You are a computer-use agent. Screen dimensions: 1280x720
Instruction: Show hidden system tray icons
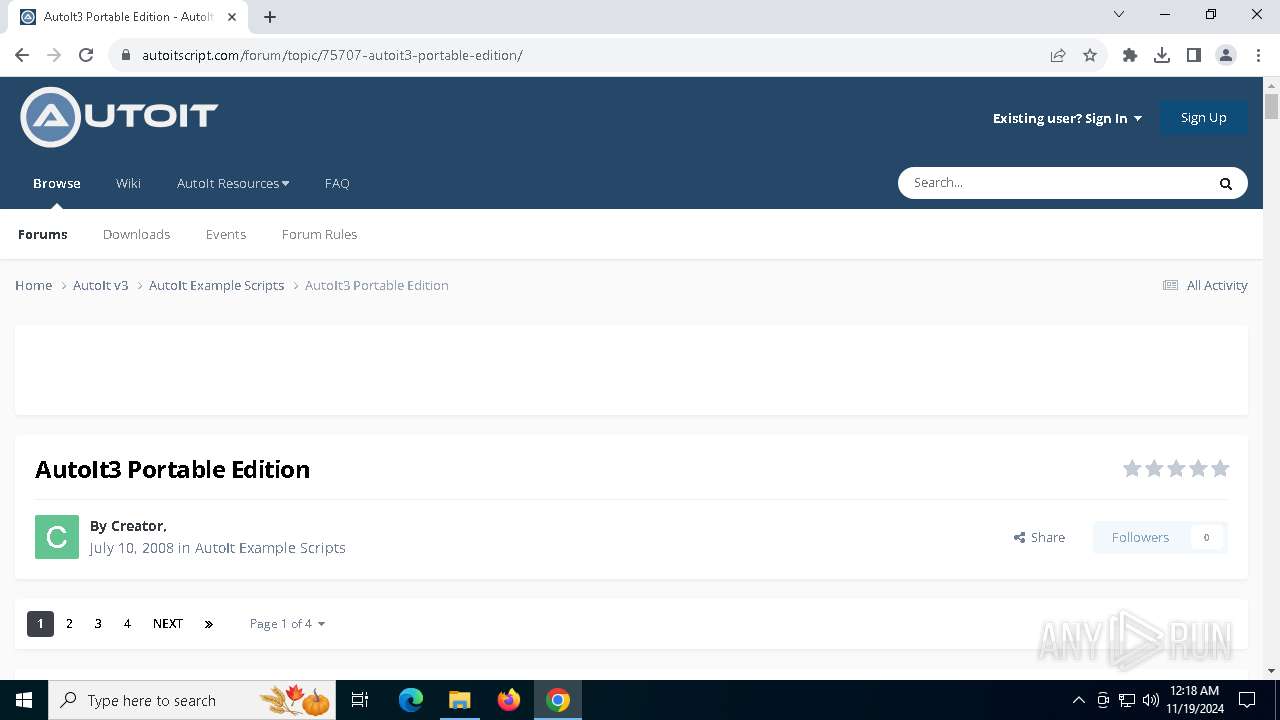click(1079, 700)
